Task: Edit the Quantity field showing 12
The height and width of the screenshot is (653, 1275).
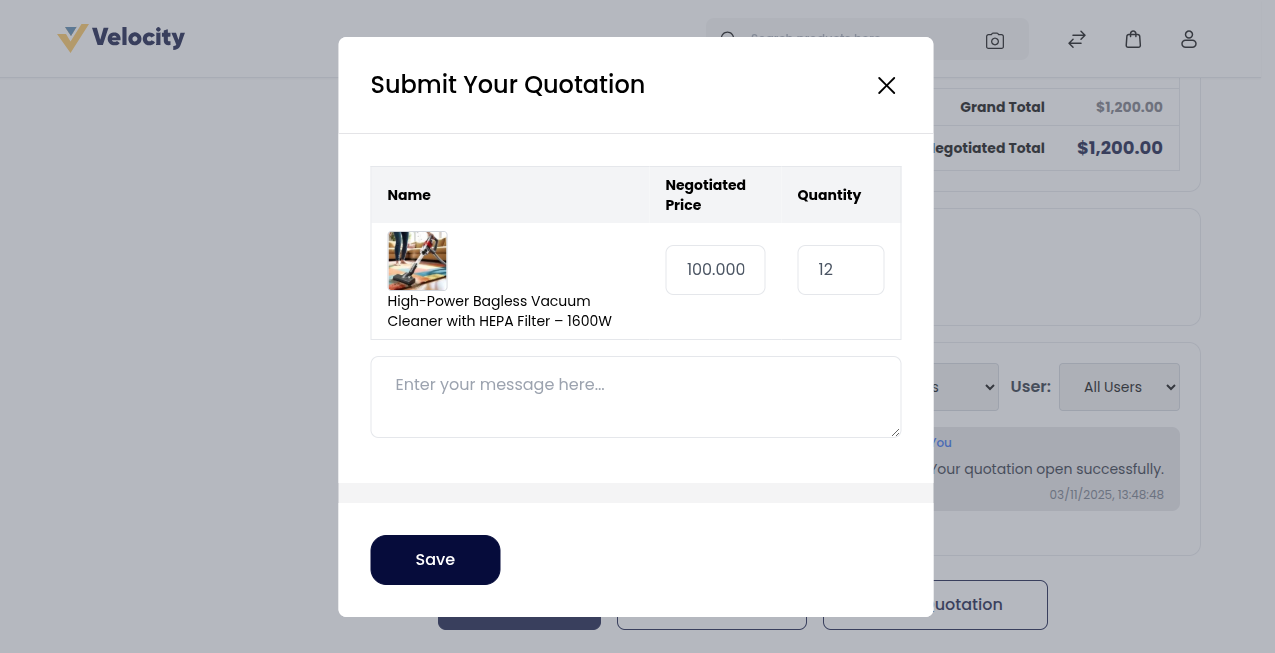Action: 840,269
